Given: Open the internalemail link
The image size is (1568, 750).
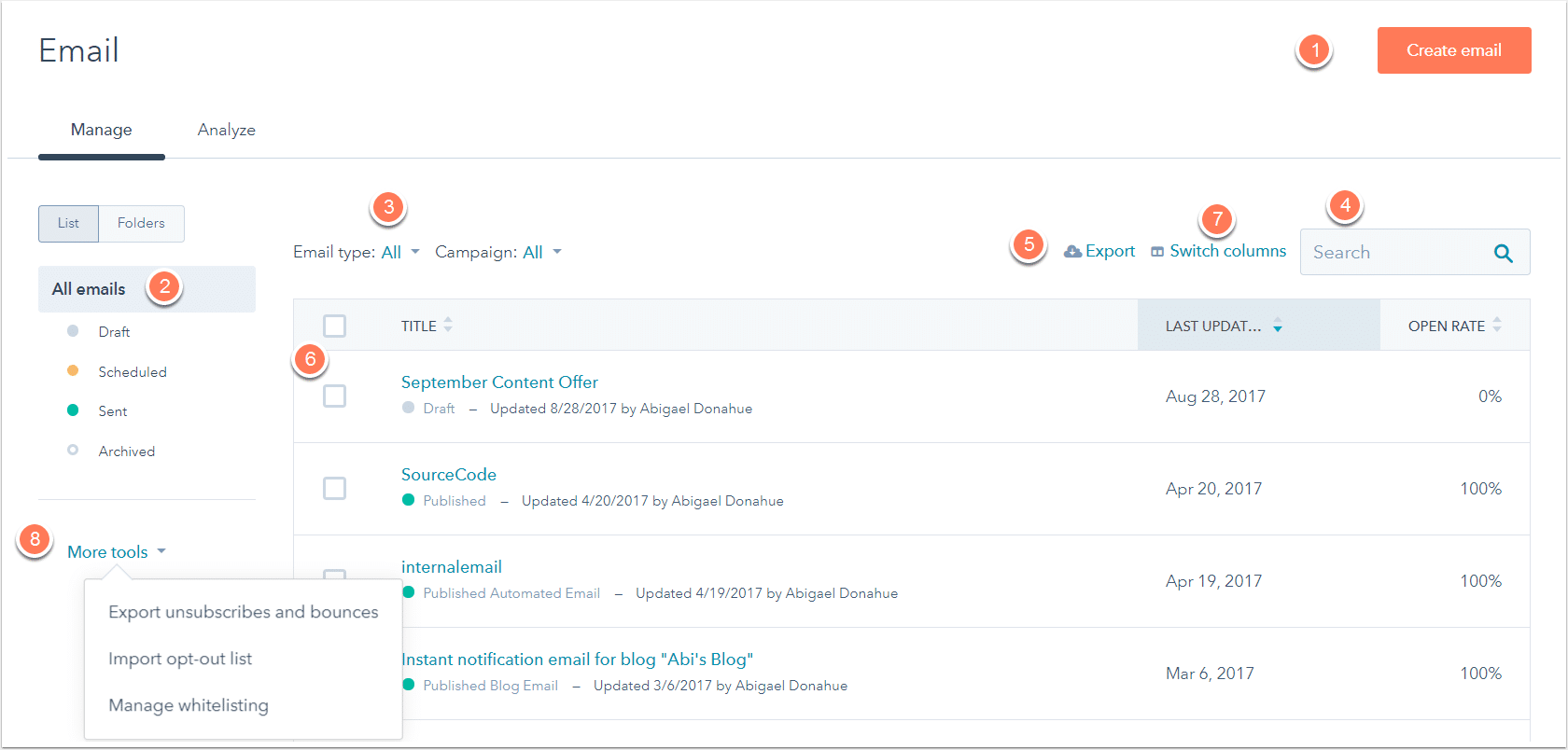Looking at the screenshot, I should click(x=452, y=567).
